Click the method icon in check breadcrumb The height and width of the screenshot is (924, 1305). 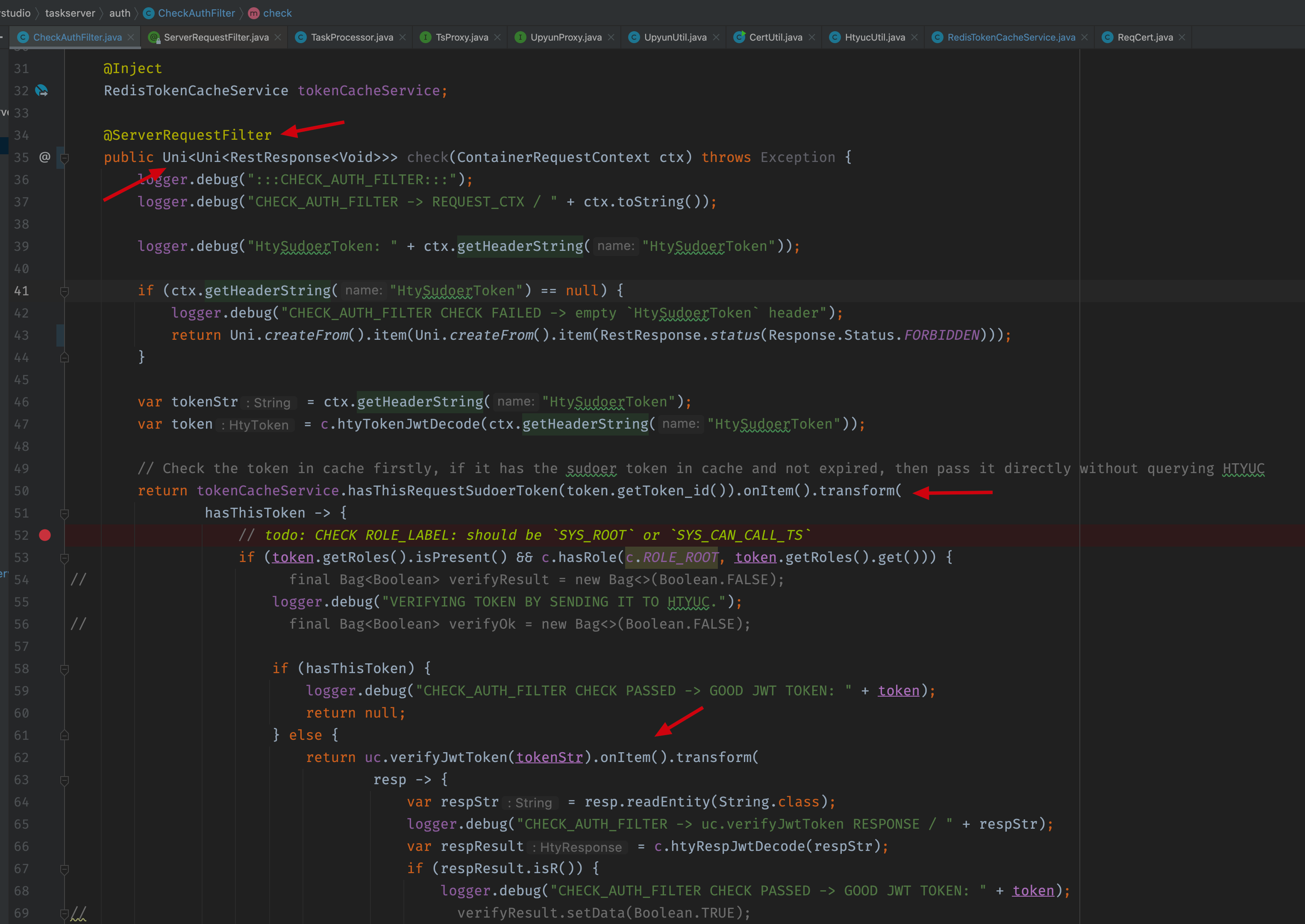[x=254, y=13]
